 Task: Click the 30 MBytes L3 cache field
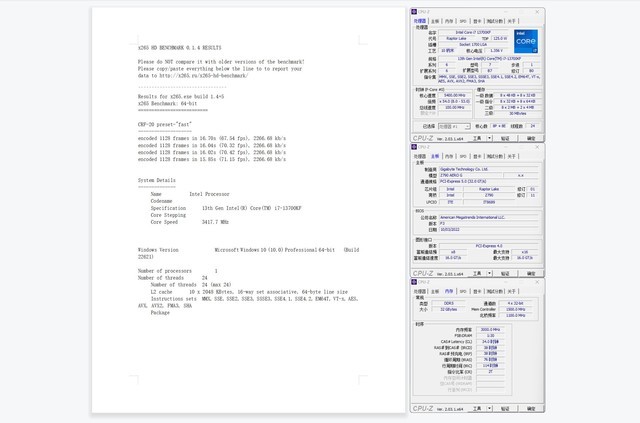[x=518, y=114]
